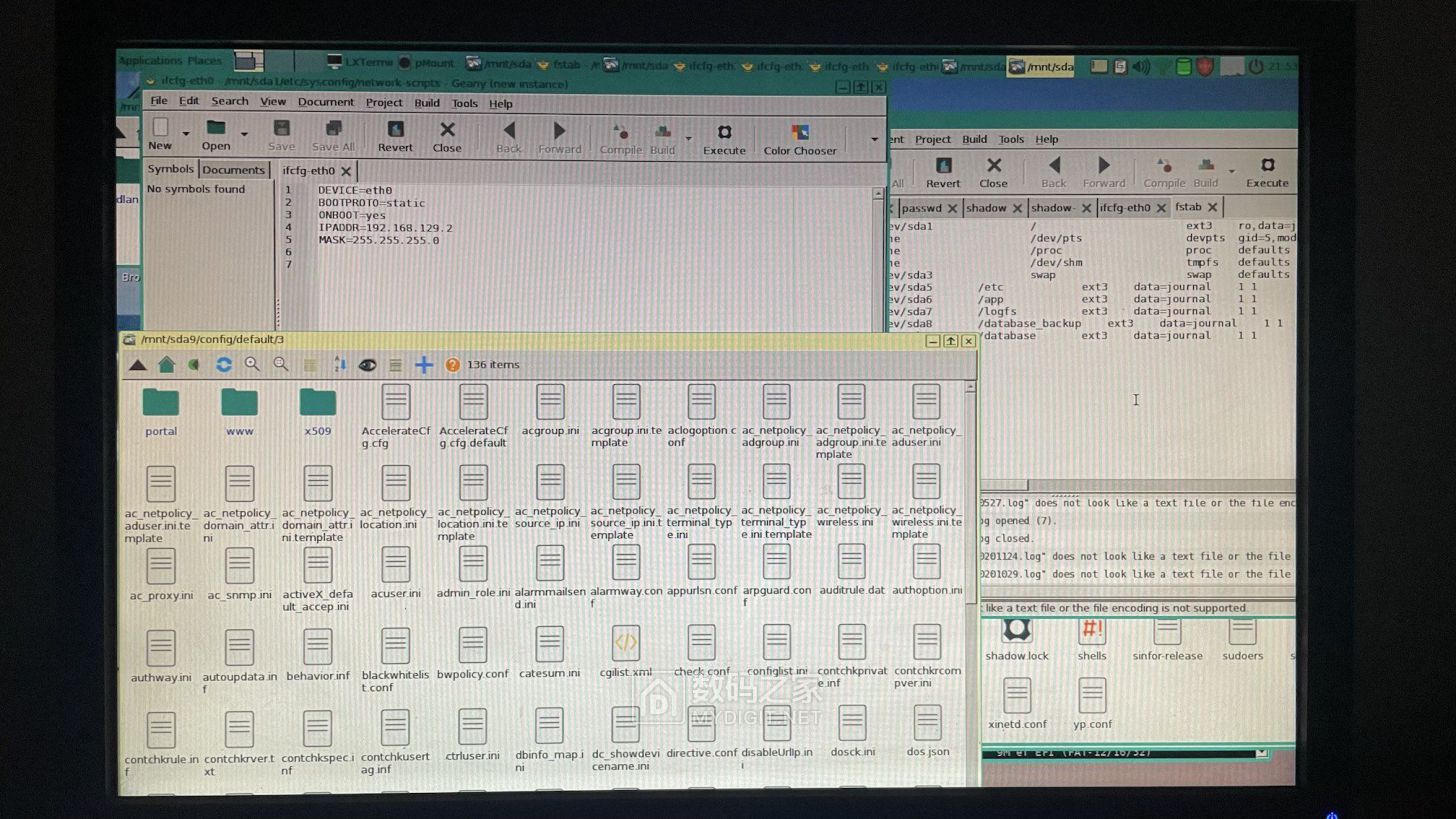Close the ifcfg-eth0 tab in front Geany
Viewport: 1456px width, 819px height.
pyautogui.click(x=346, y=171)
